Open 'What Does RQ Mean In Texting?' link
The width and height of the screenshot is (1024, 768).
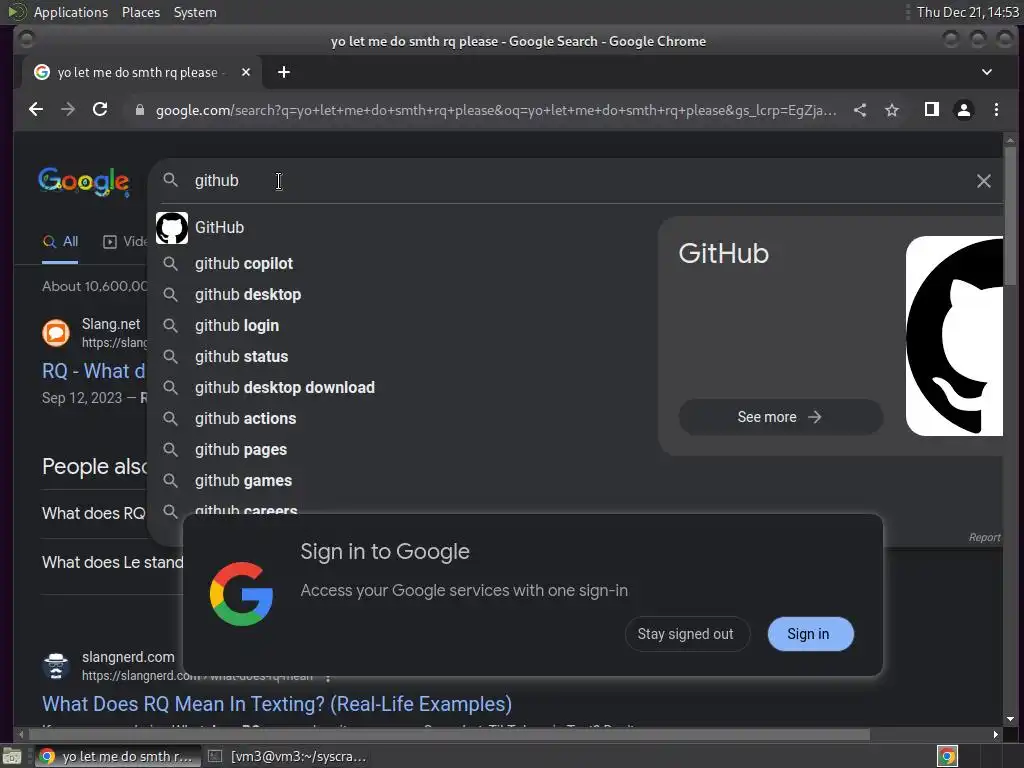(x=277, y=704)
